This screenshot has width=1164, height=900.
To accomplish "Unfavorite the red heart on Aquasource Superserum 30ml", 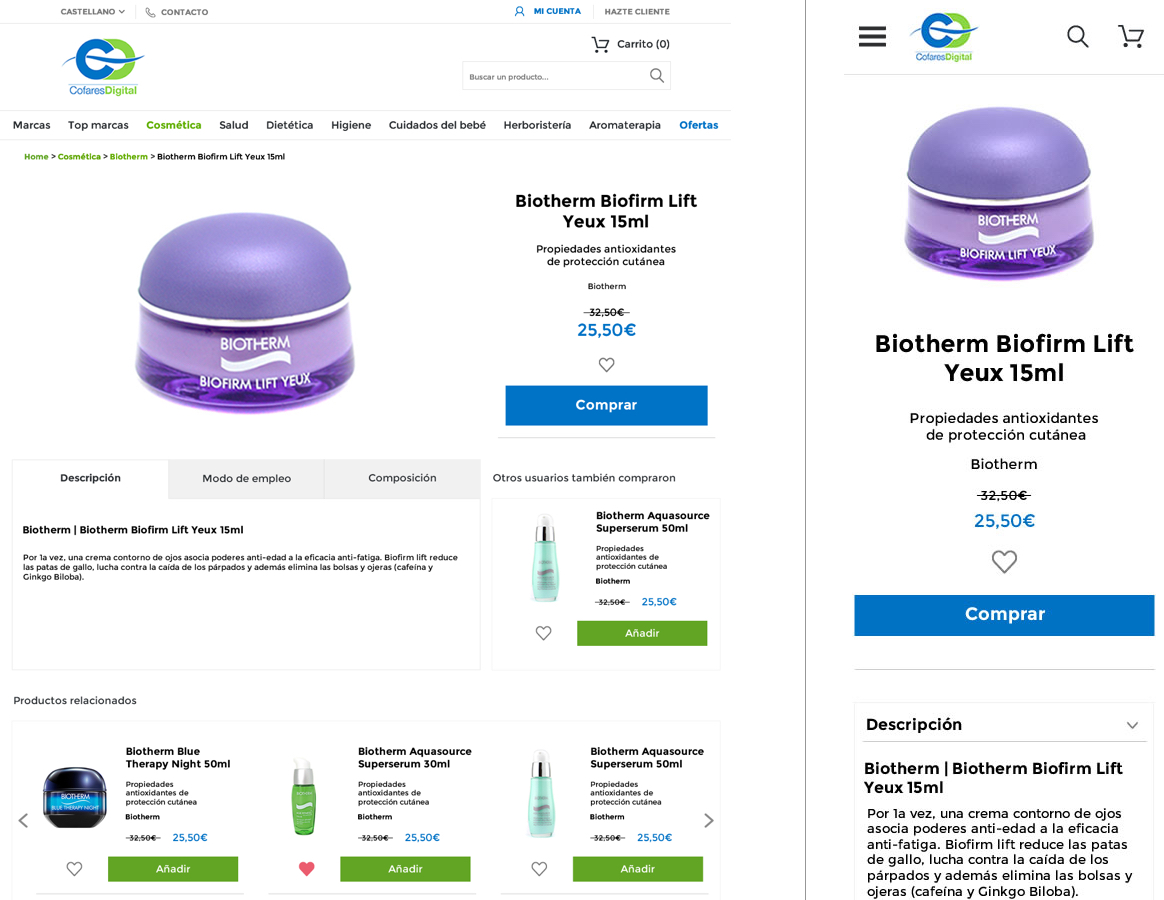I will 306,869.
